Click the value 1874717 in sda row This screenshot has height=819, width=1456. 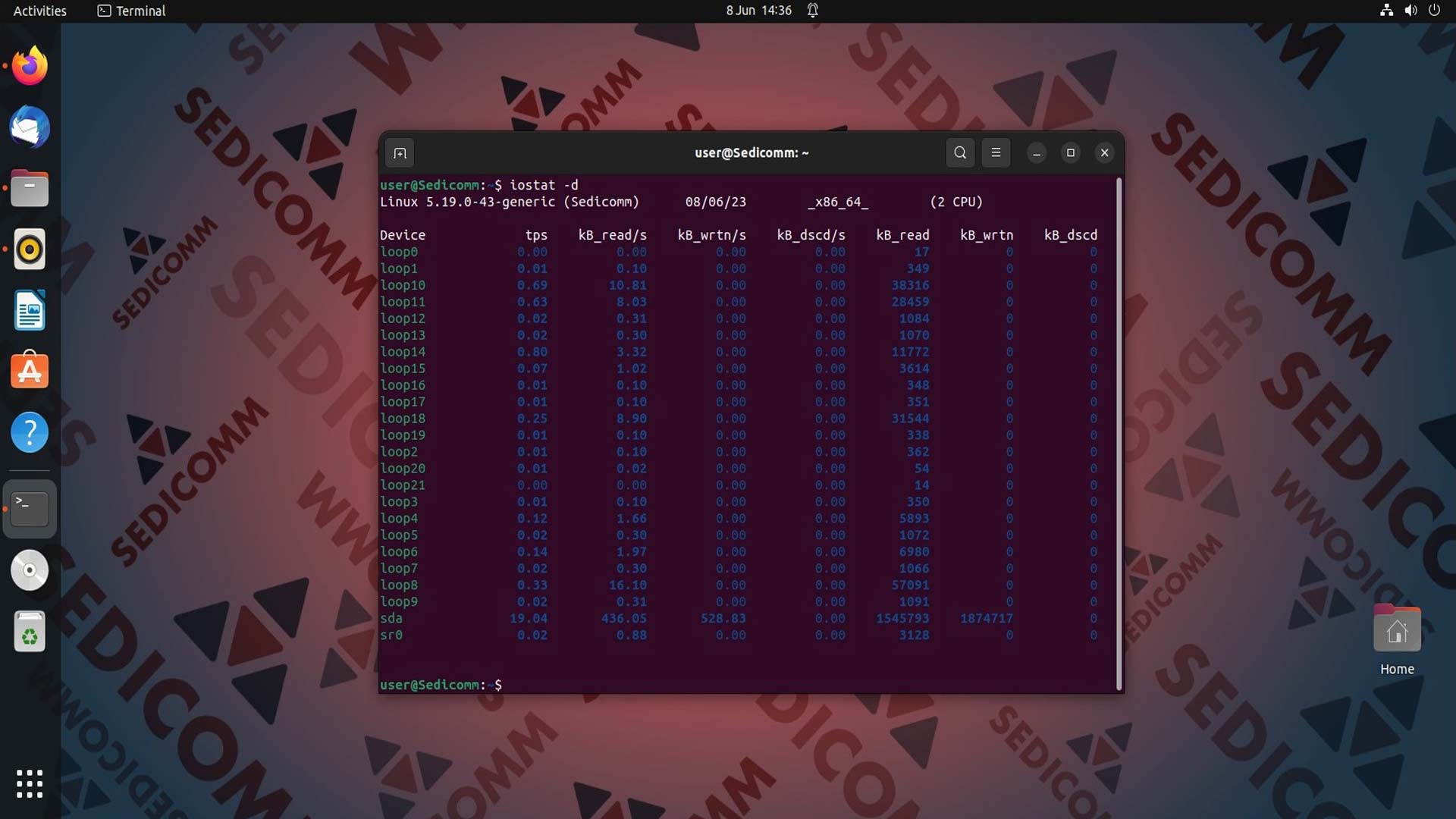(987, 619)
